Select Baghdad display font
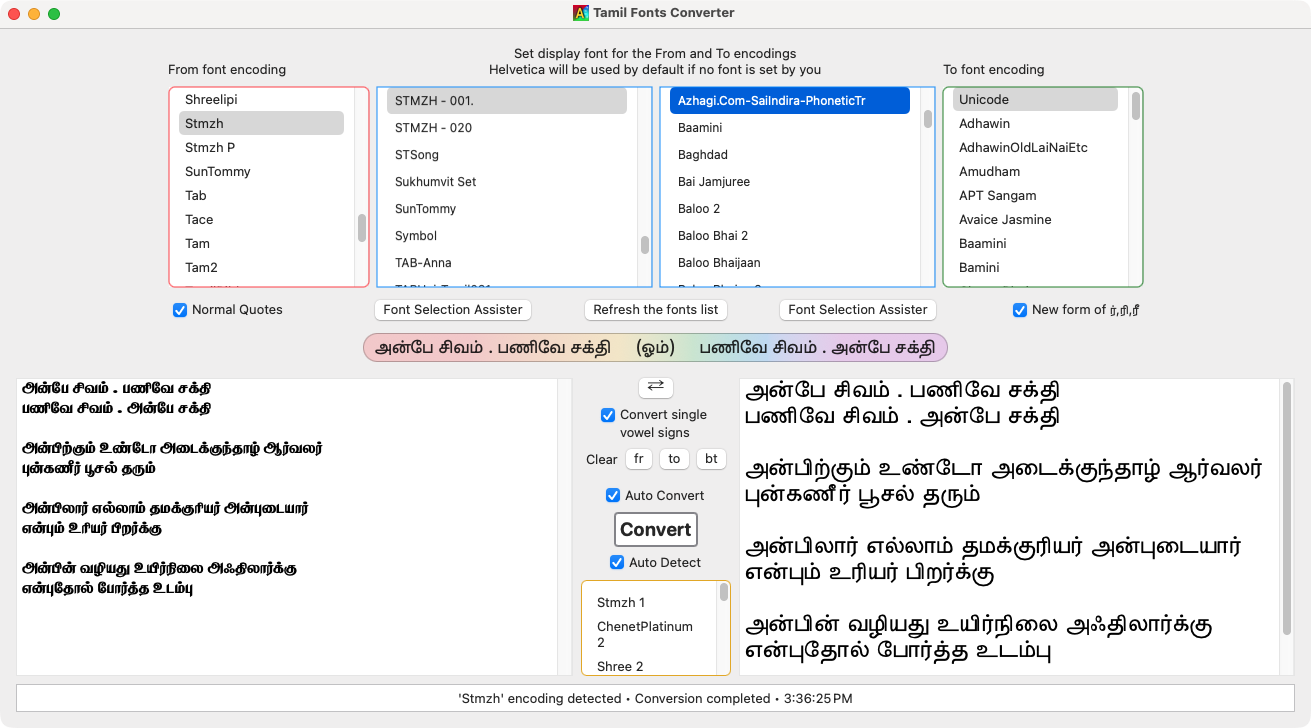 (x=790, y=155)
